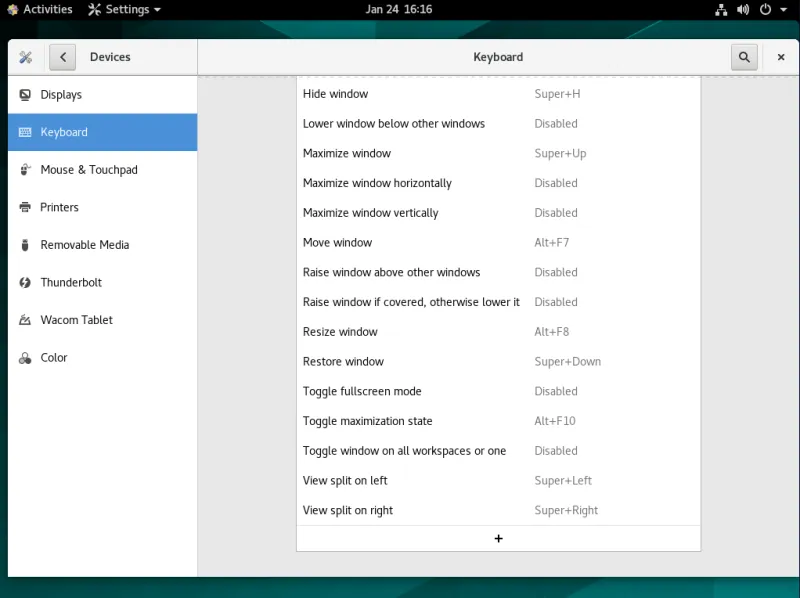800x598 pixels.
Task: Click the search magnifier icon
Action: (744, 57)
